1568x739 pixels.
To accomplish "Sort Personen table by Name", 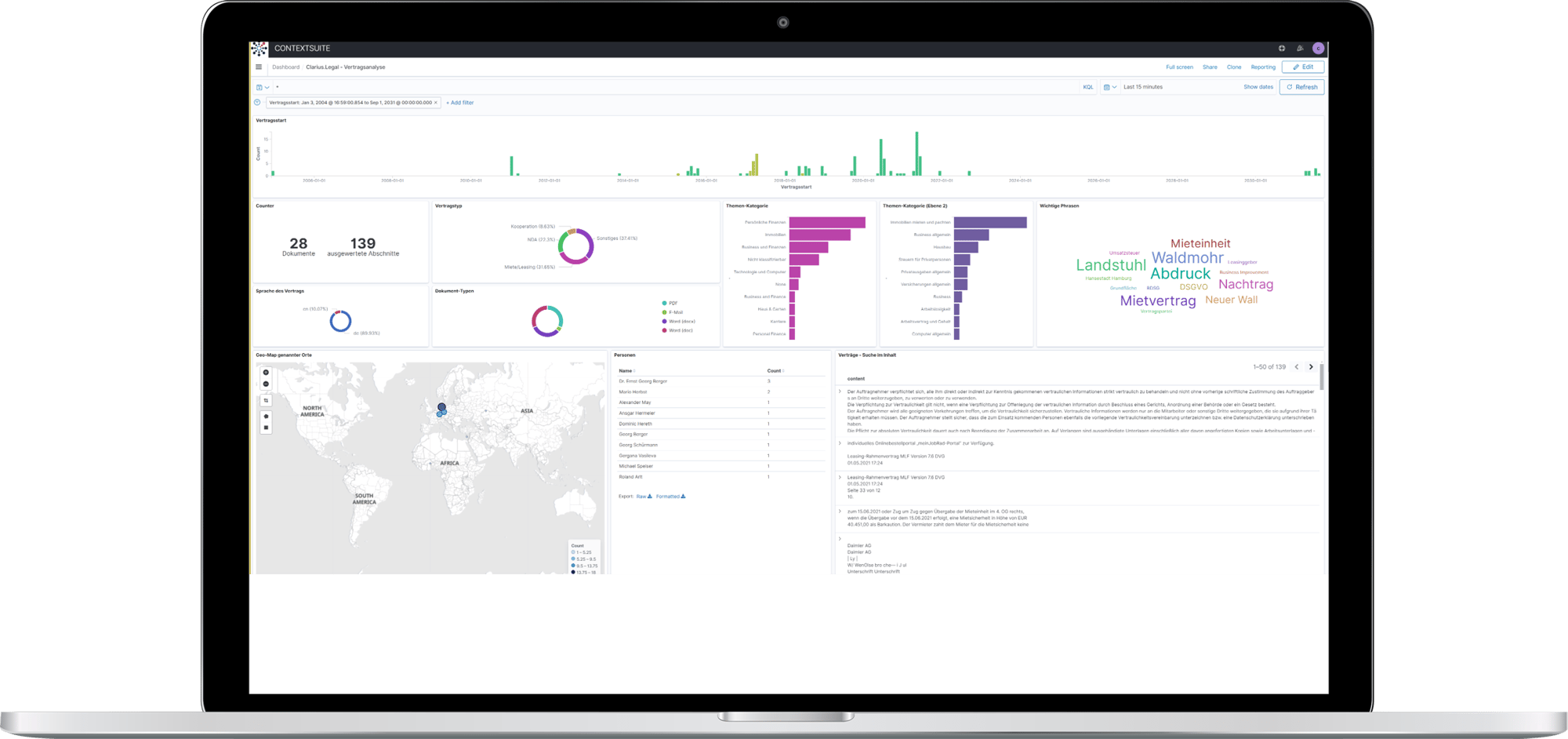I will click(x=626, y=371).
